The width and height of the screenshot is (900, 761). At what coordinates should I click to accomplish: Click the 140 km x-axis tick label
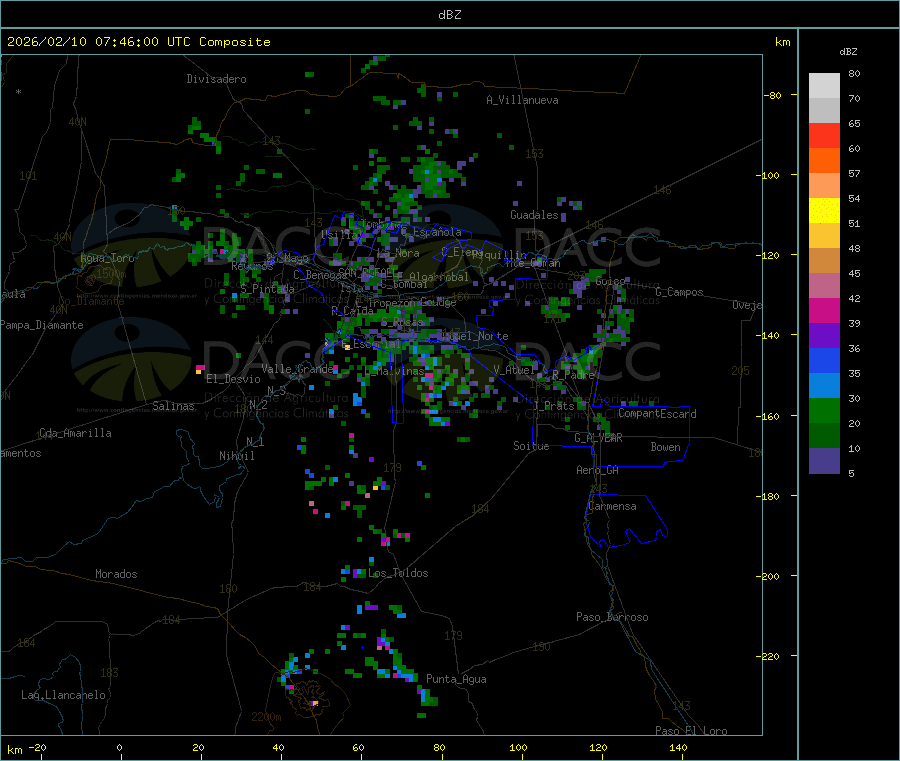click(678, 747)
